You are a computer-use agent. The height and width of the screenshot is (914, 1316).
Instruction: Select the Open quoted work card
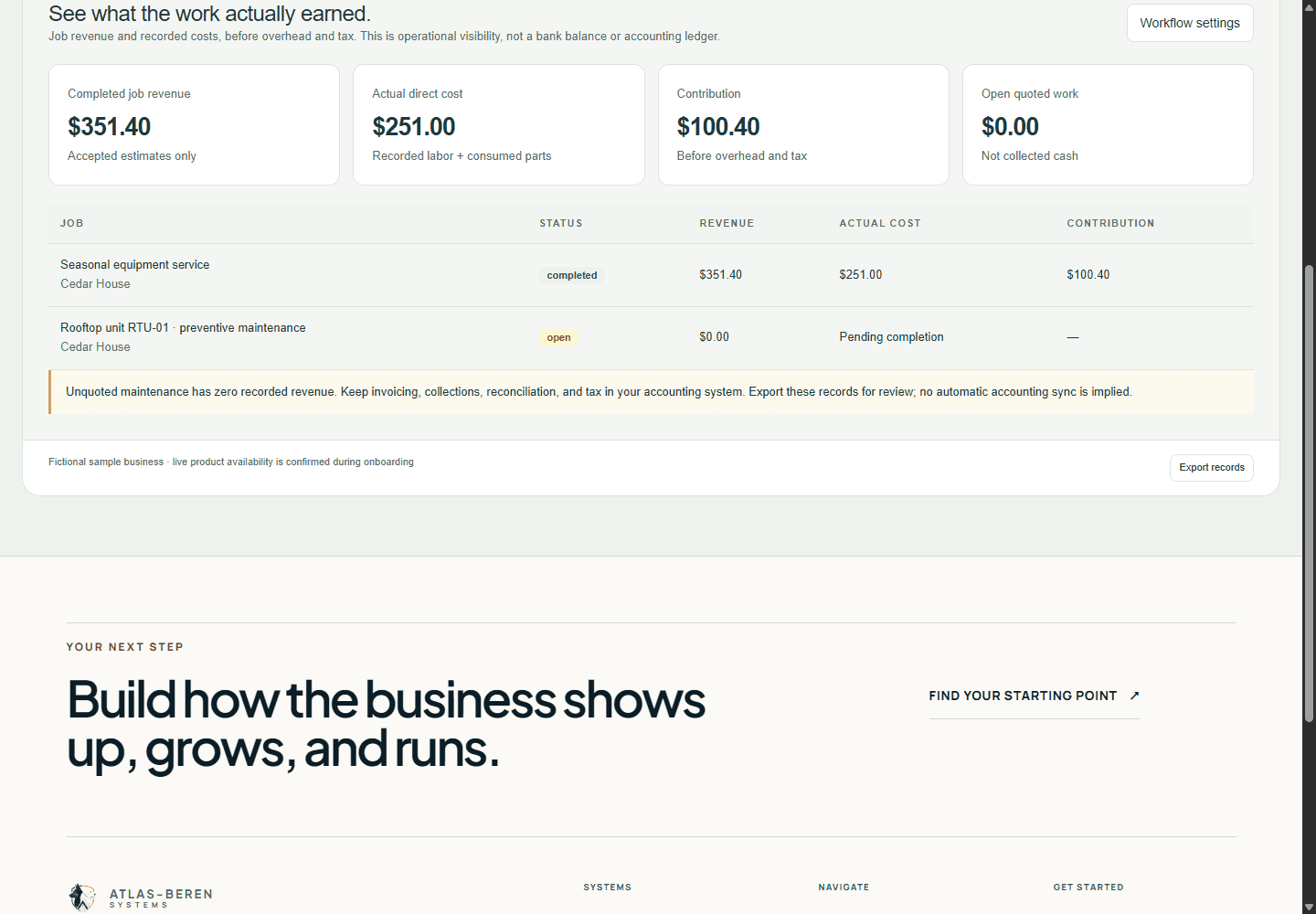tap(1108, 124)
